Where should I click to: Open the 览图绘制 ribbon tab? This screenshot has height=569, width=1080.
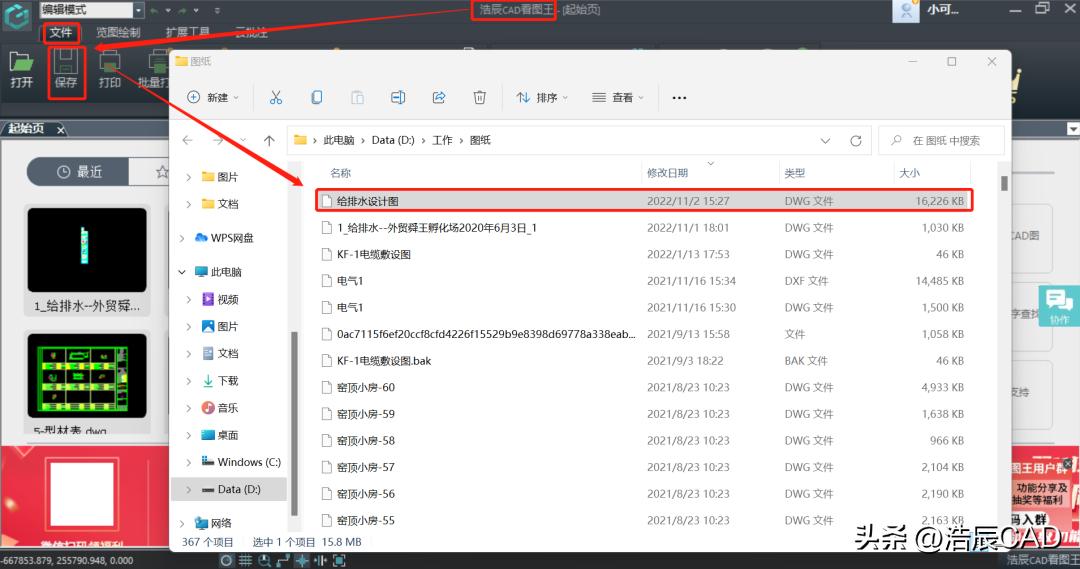[118, 32]
